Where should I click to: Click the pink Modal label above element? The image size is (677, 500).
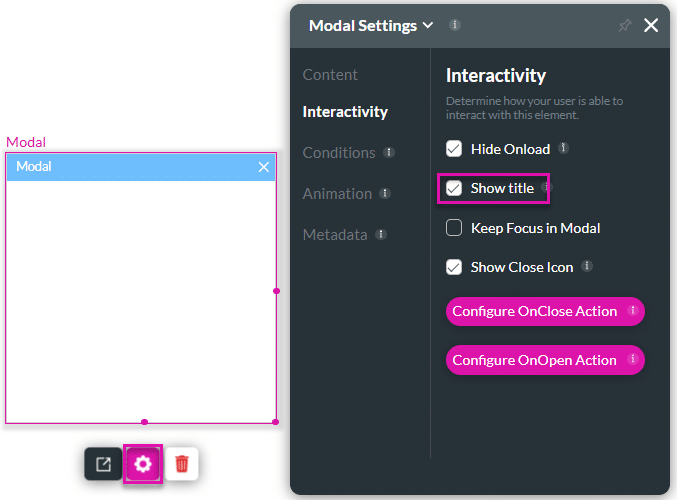(x=26, y=142)
